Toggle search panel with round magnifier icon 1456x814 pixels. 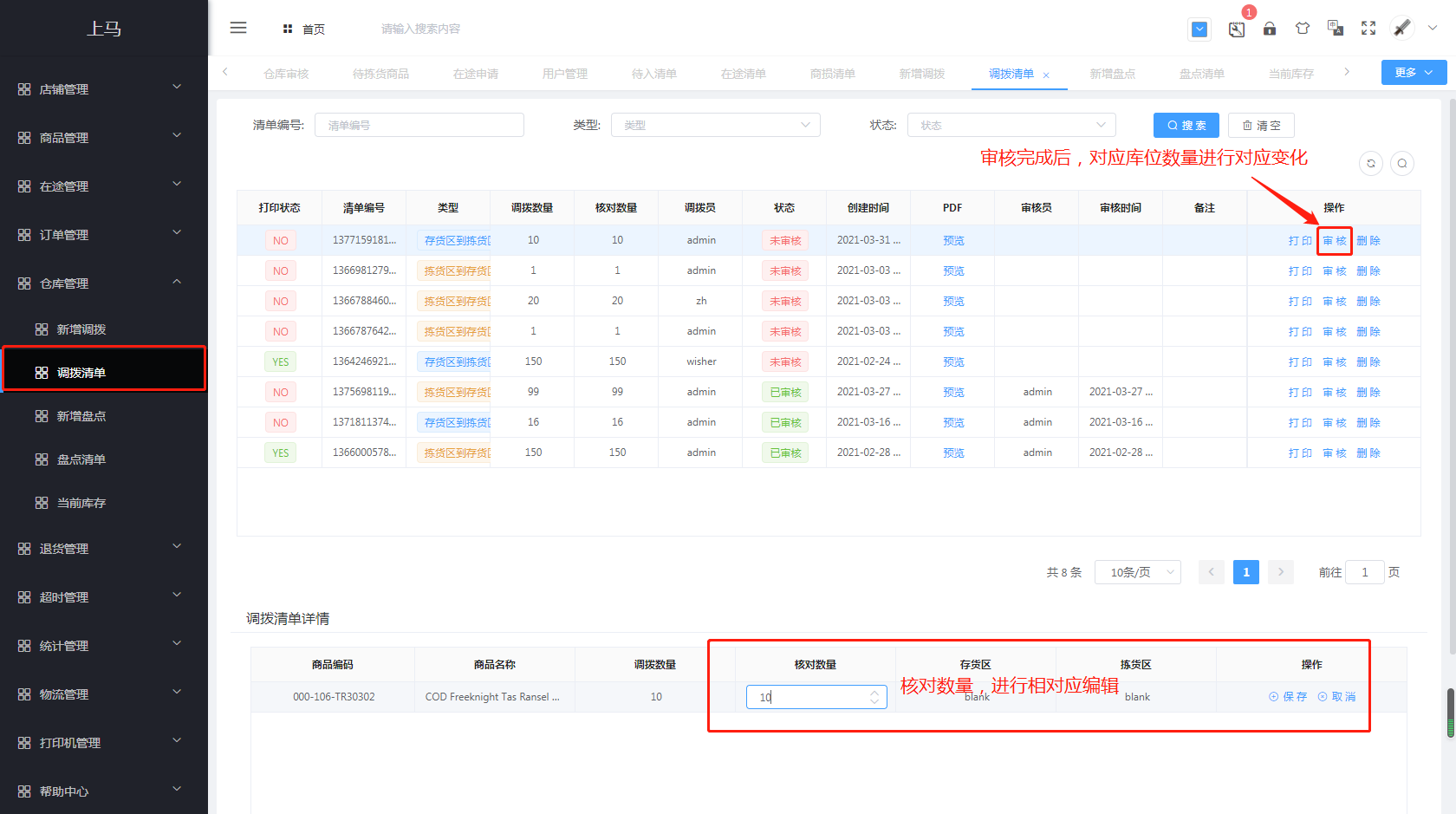(1402, 163)
